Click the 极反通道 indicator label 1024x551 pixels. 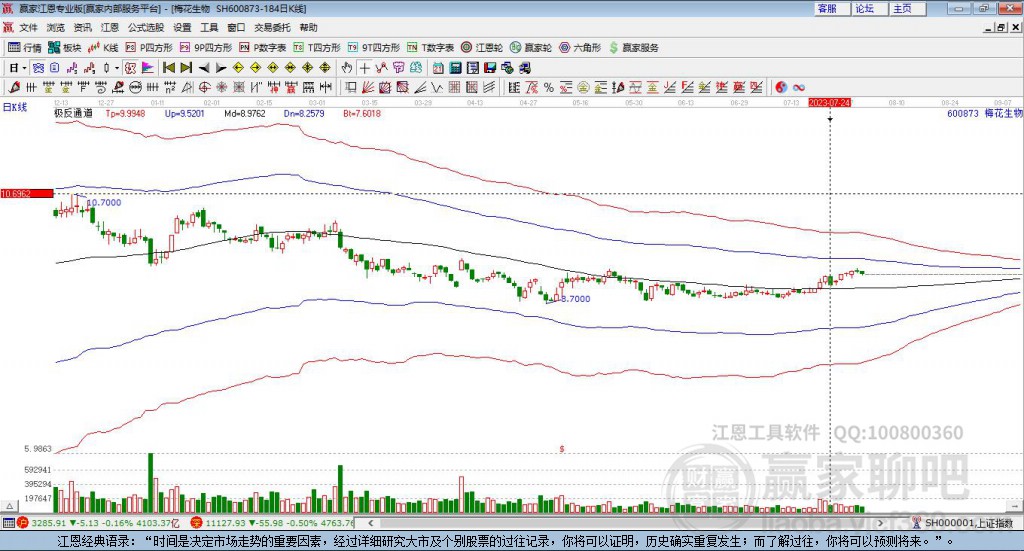pos(73,113)
